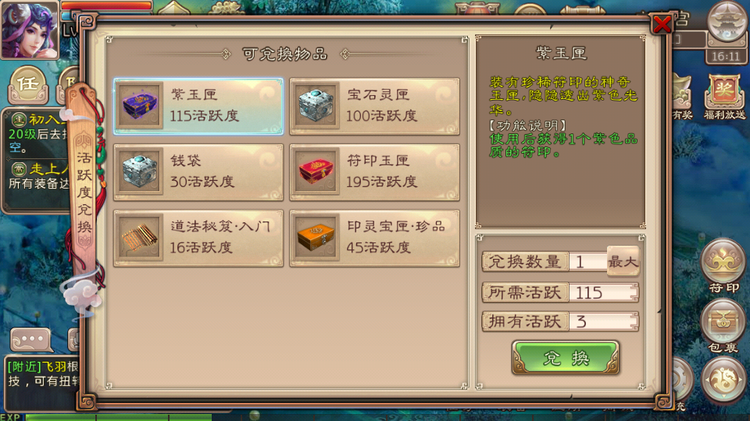Viewport: 750px width, 421px height.
Task: Click the 兑换数量 quantity field
Action: [x=588, y=262]
